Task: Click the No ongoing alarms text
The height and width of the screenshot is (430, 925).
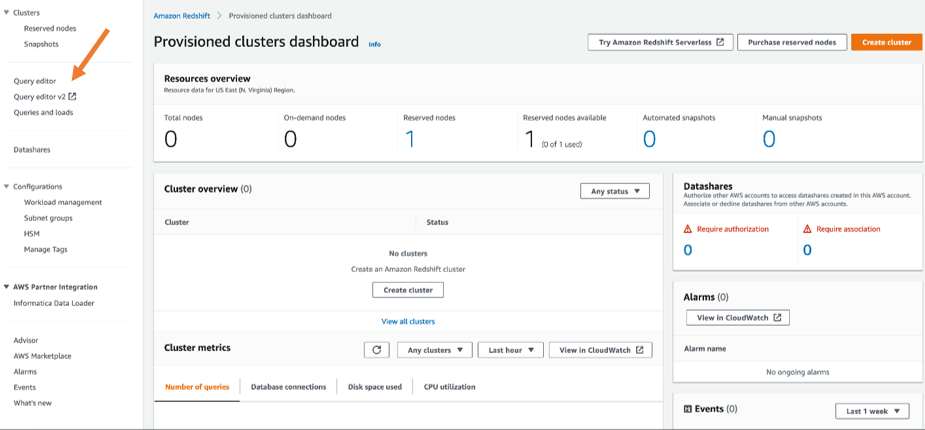Action: click(798, 372)
